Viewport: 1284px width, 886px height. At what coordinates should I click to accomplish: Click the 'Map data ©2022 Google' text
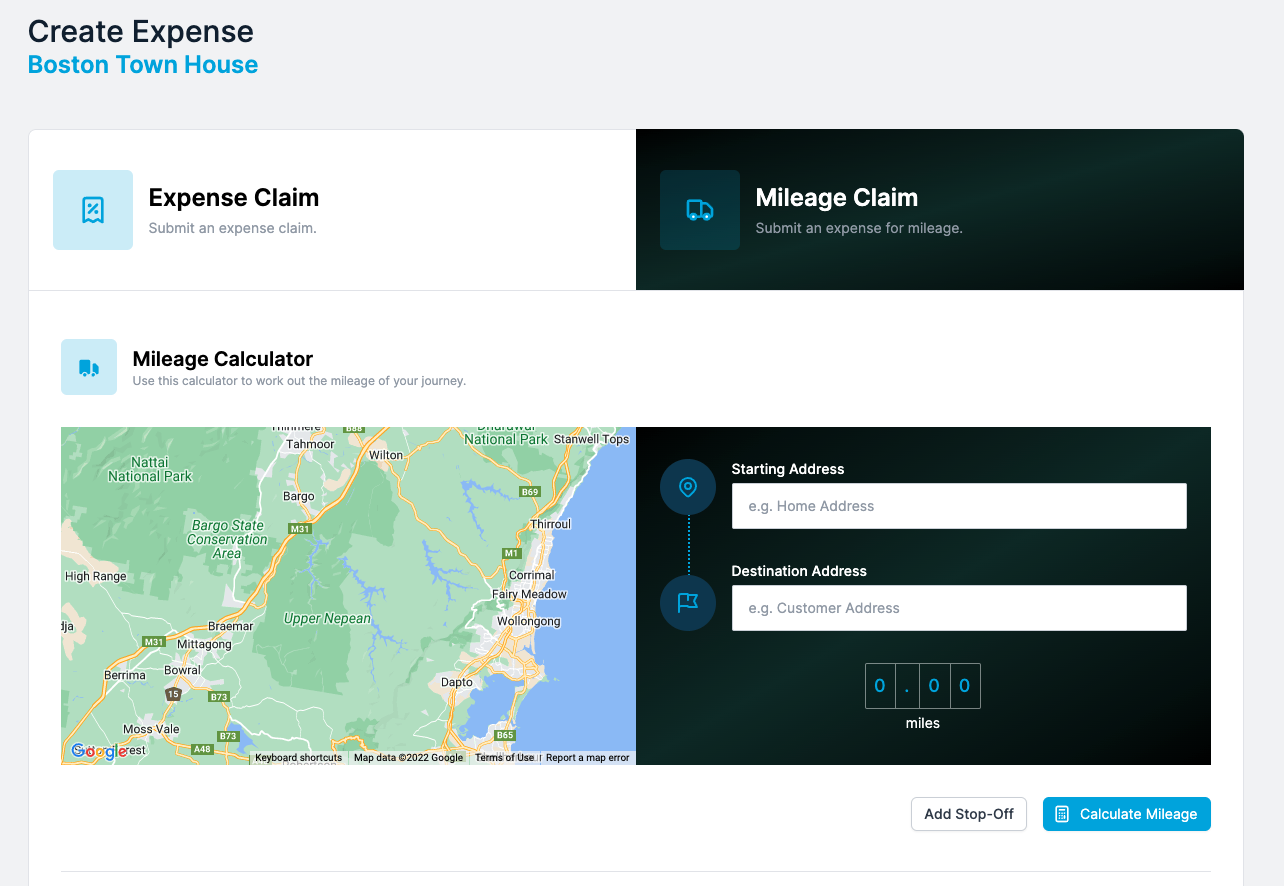coord(409,758)
